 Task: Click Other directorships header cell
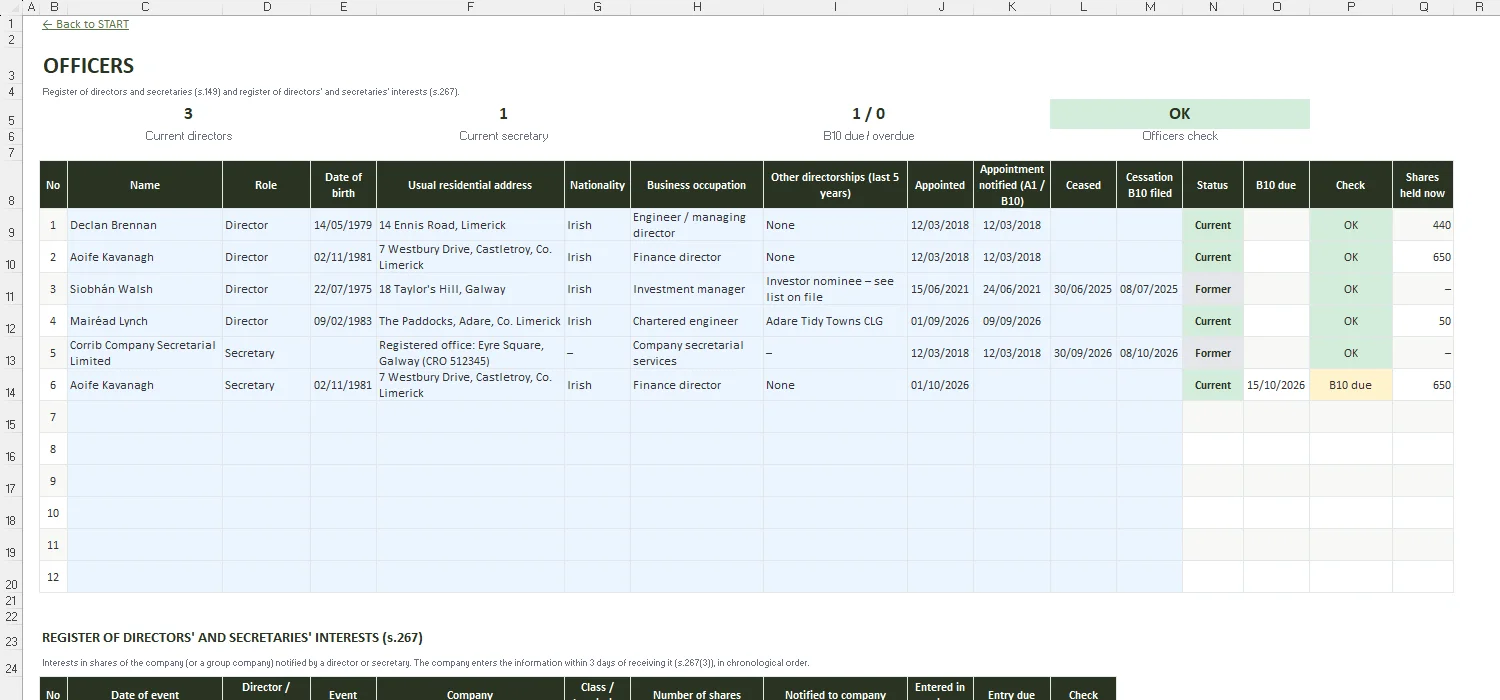point(835,185)
